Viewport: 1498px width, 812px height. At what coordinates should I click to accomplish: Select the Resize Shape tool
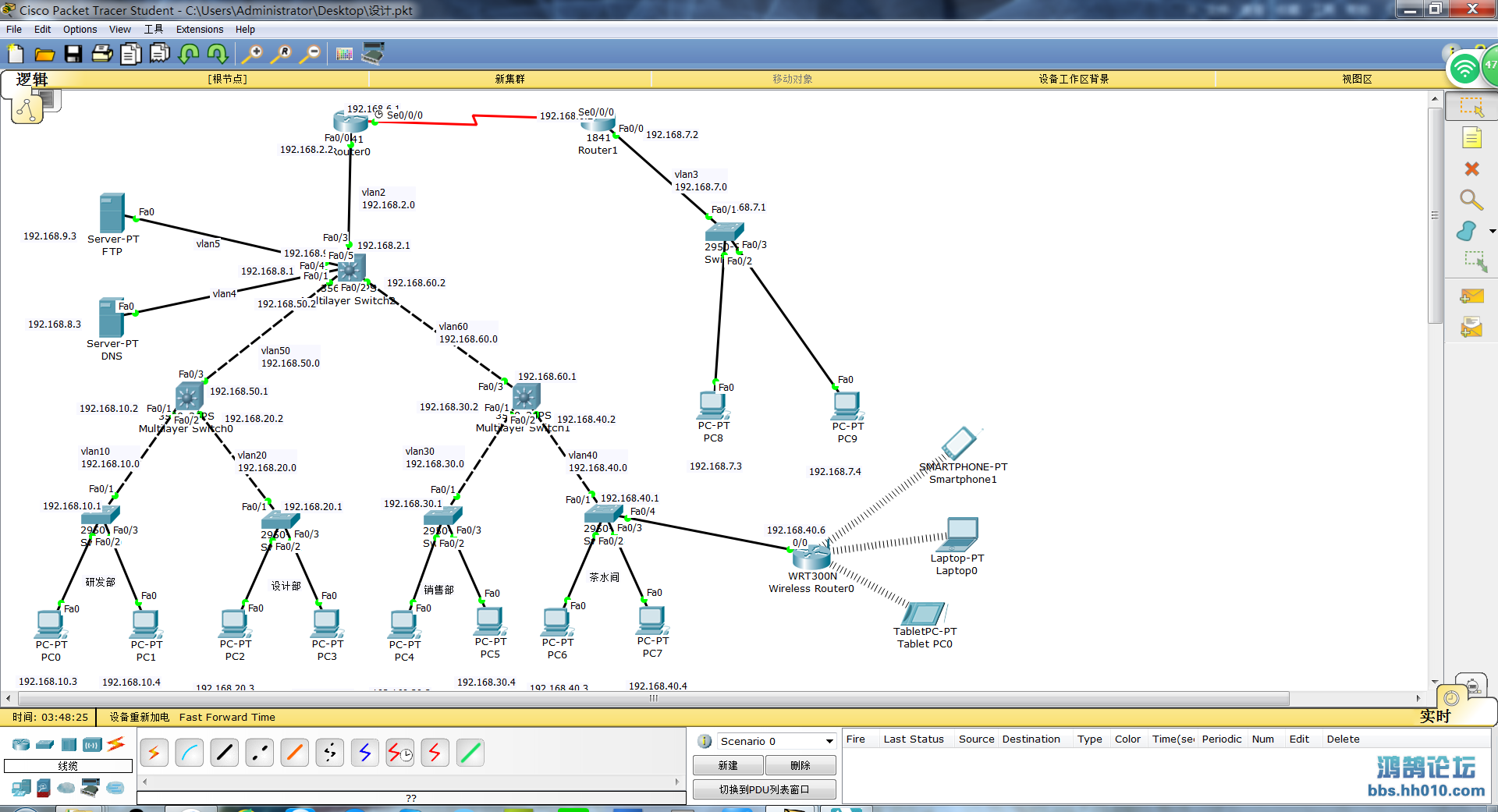[1475, 261]
